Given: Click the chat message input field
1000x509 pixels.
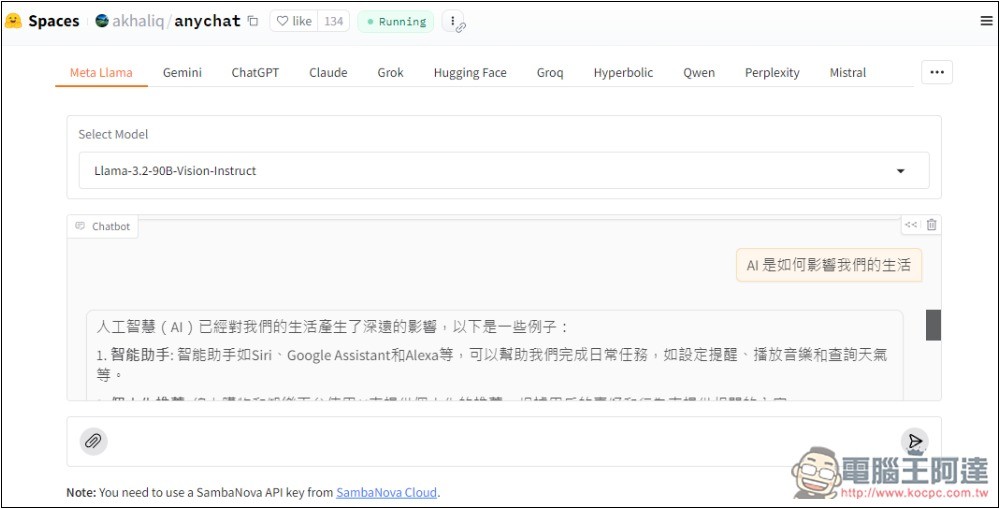Looking at the screenshot, I should click(500, 441).
